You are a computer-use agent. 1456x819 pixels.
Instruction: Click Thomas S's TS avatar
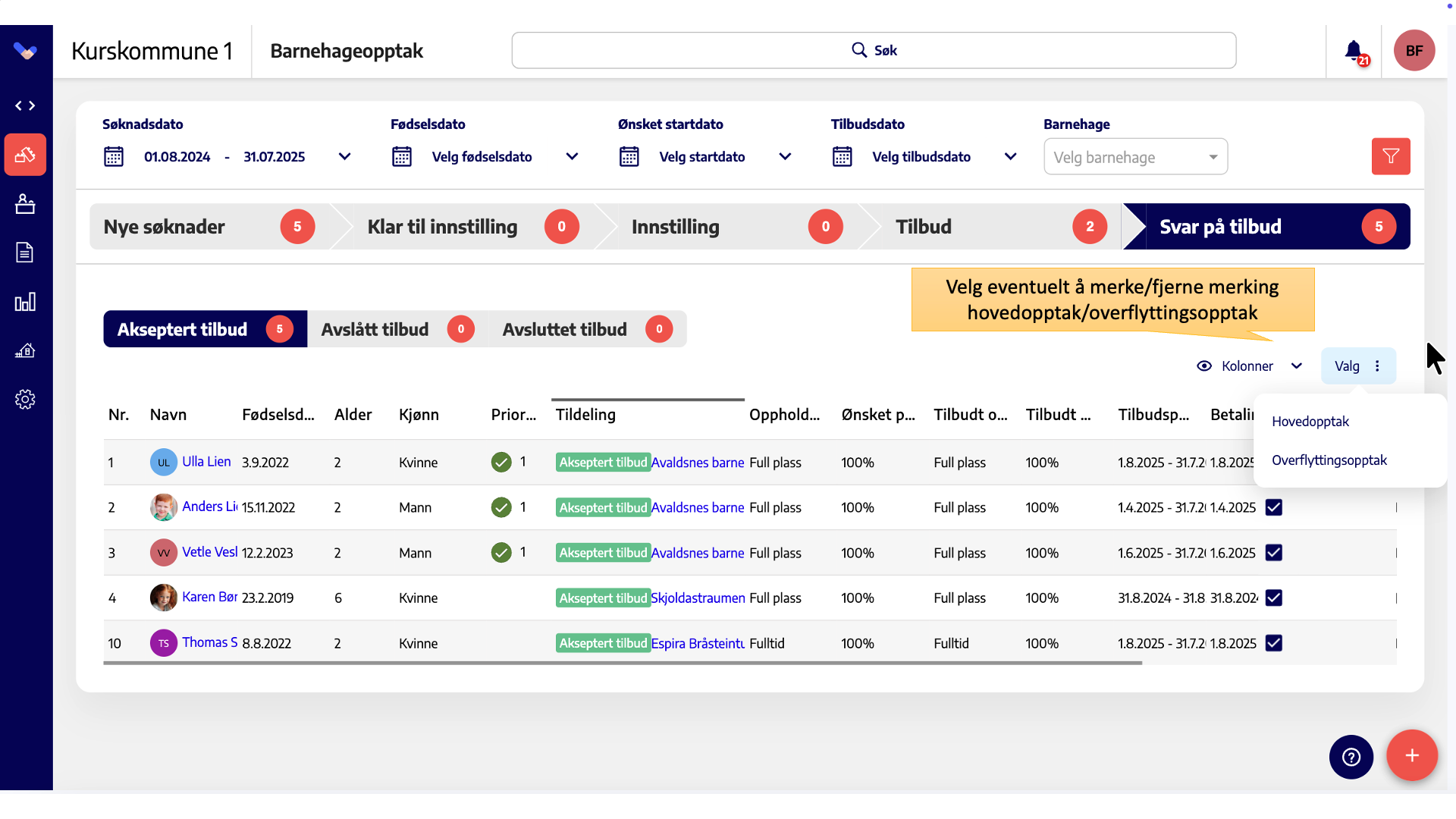point(164,643)
